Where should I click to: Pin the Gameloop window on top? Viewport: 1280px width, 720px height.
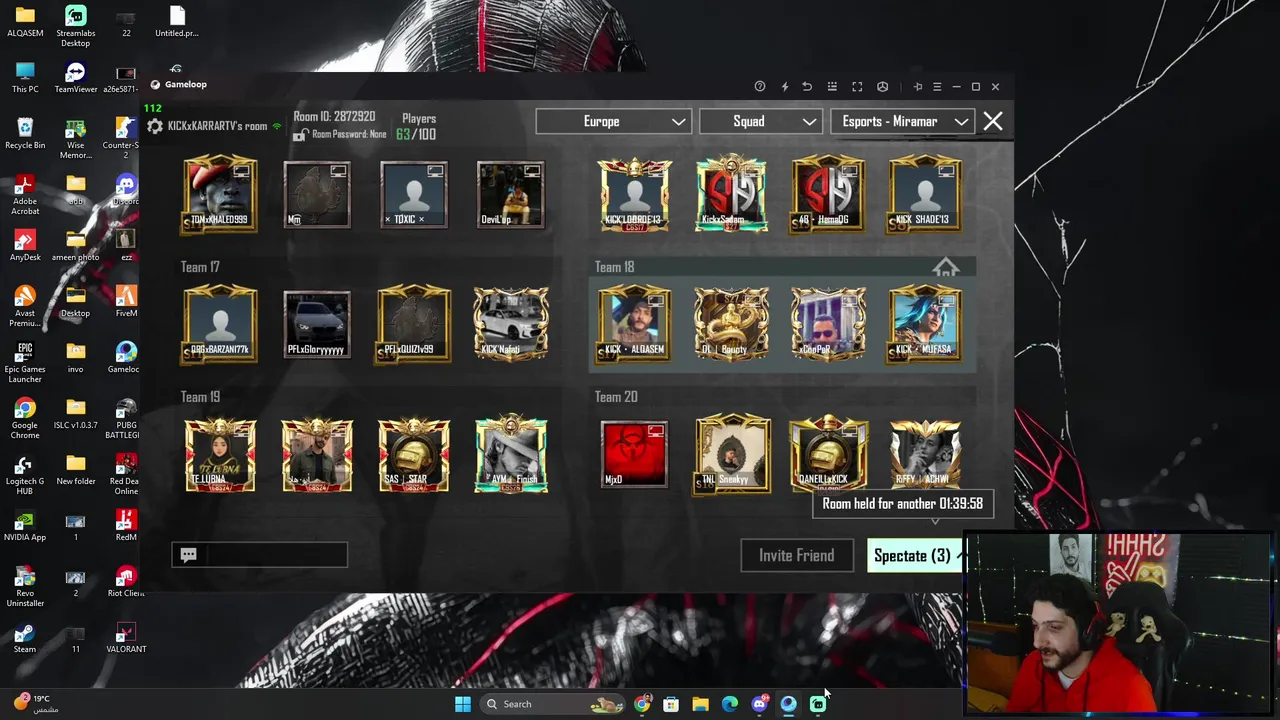pos(918,87)
